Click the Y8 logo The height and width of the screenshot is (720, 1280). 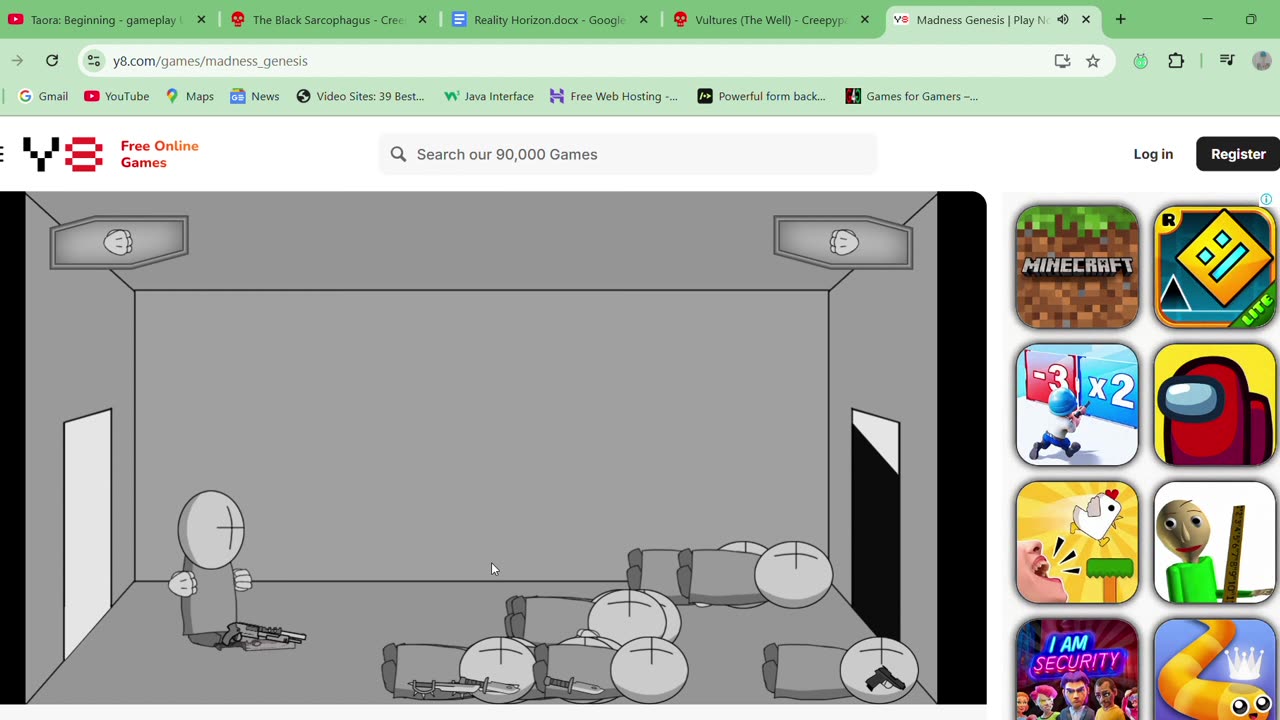click(63, 154)
